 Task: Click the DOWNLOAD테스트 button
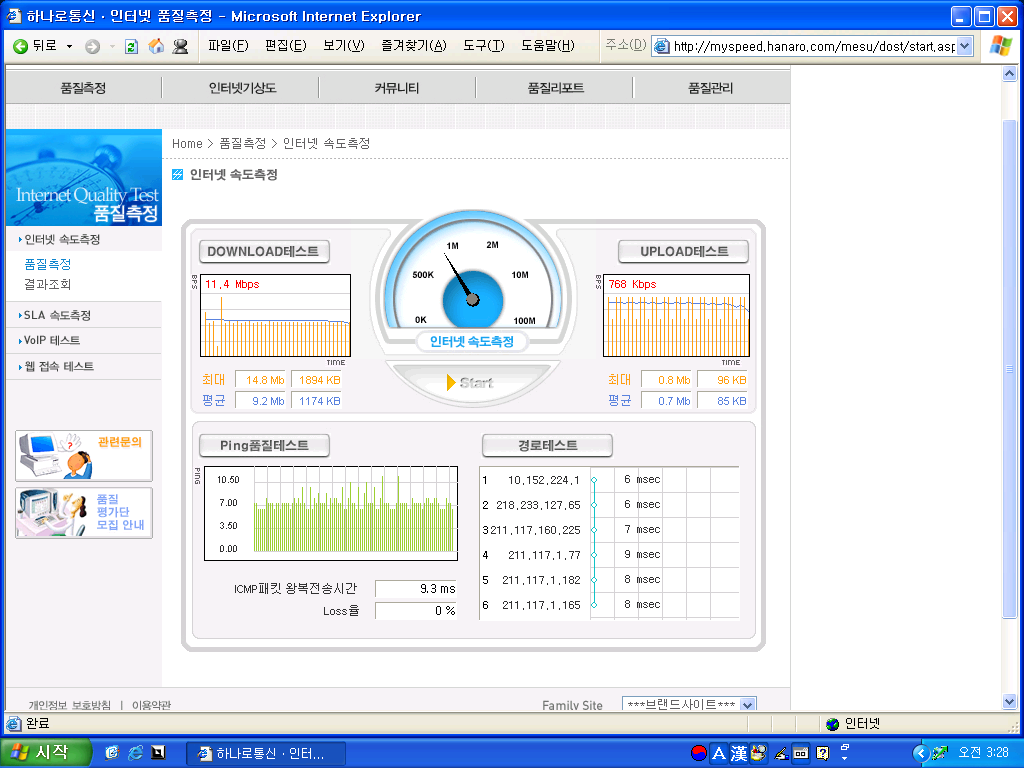[264, 251]
